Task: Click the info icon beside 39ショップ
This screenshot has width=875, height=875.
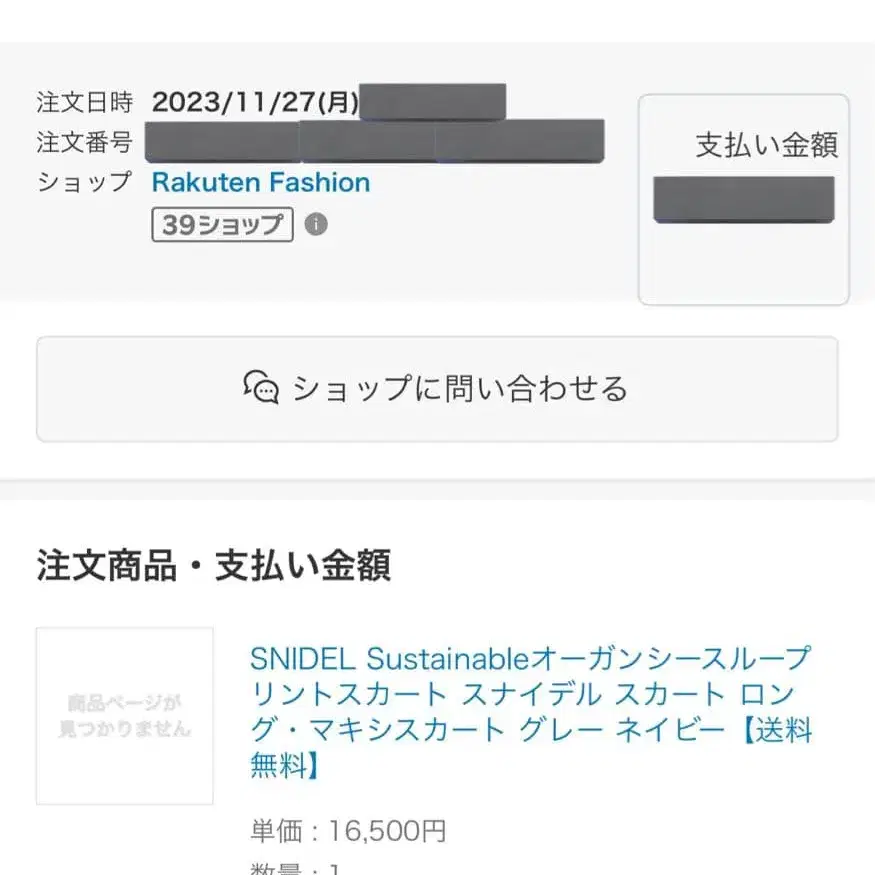Action: click(316, 225)
